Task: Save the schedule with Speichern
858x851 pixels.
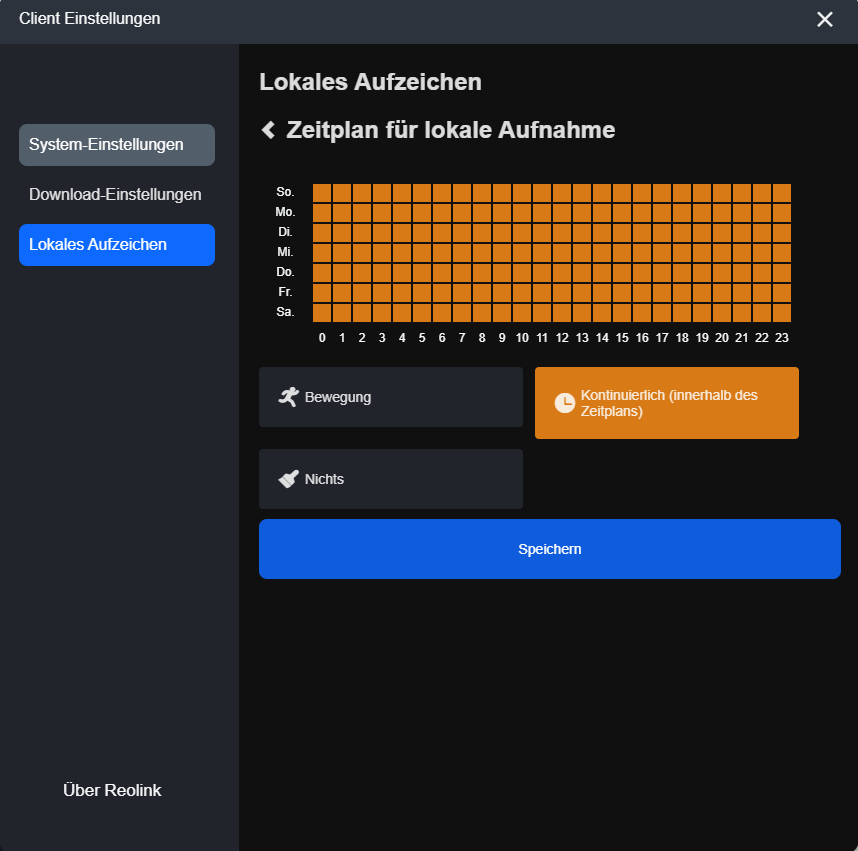Action: coord(549,549)
